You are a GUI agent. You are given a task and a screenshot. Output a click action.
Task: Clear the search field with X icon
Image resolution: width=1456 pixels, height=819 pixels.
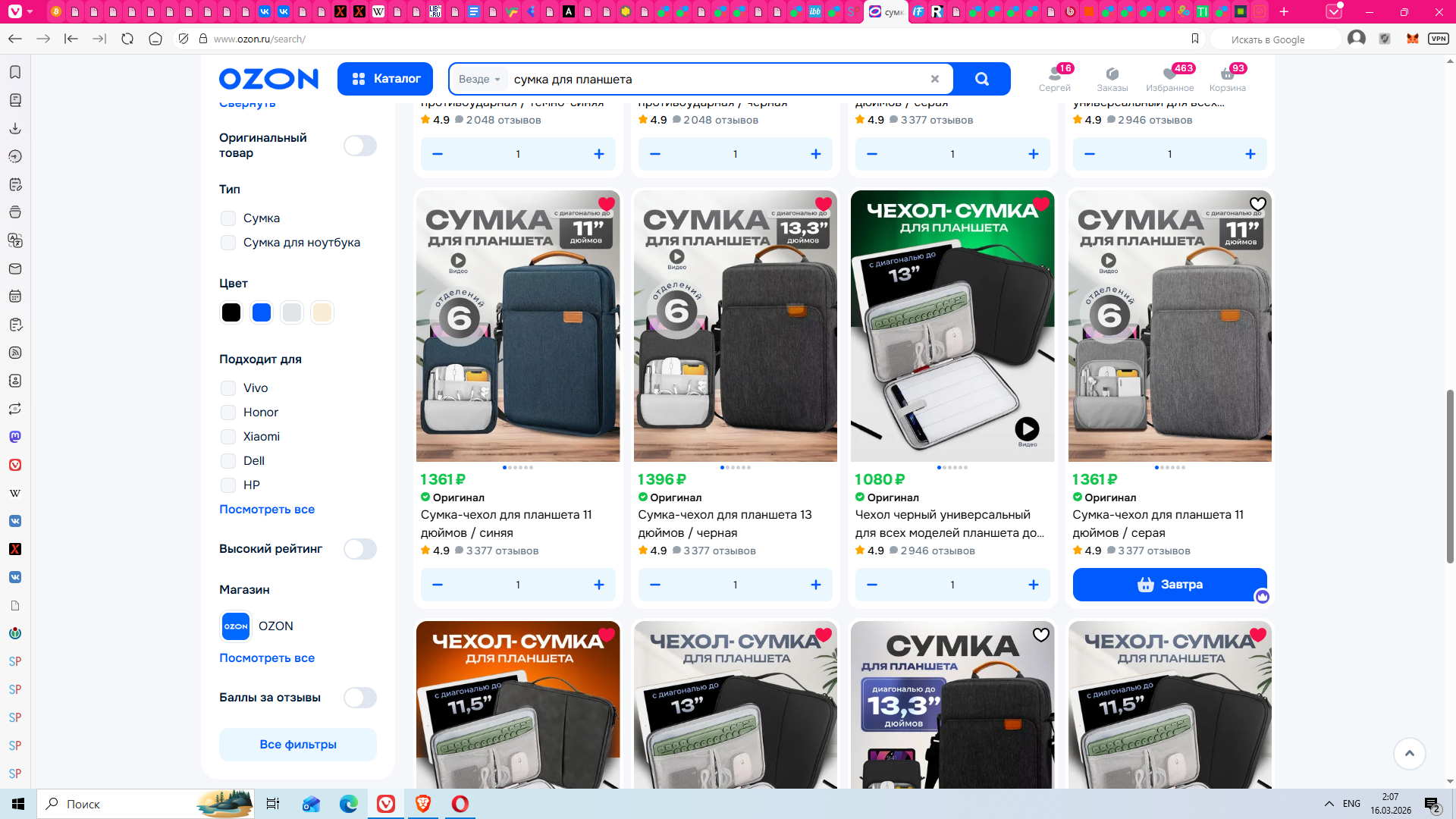pos(934,79)
